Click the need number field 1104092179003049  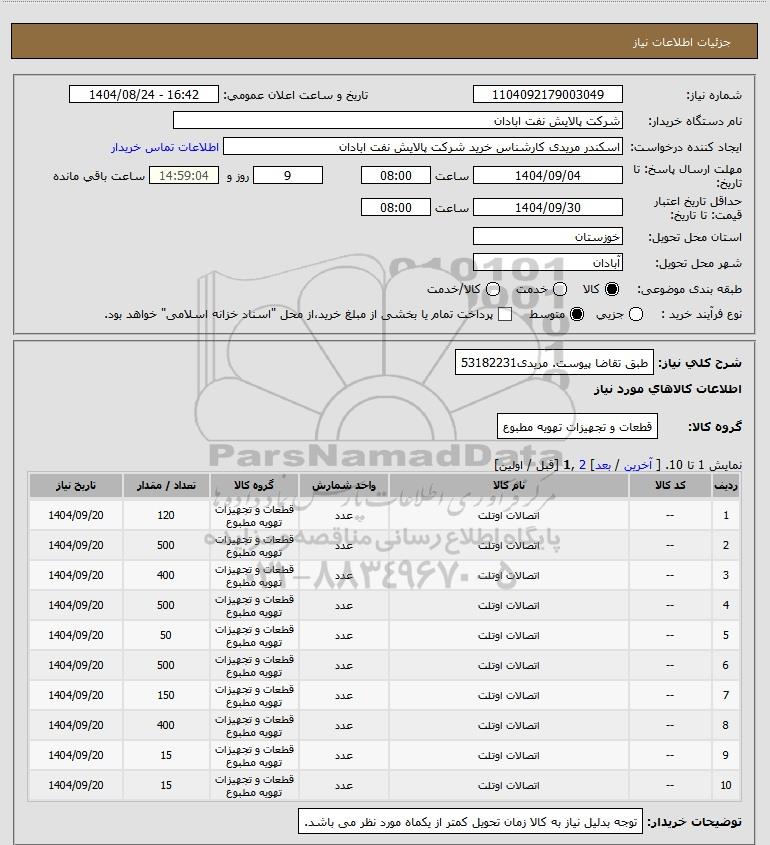[x=547, y=94]
